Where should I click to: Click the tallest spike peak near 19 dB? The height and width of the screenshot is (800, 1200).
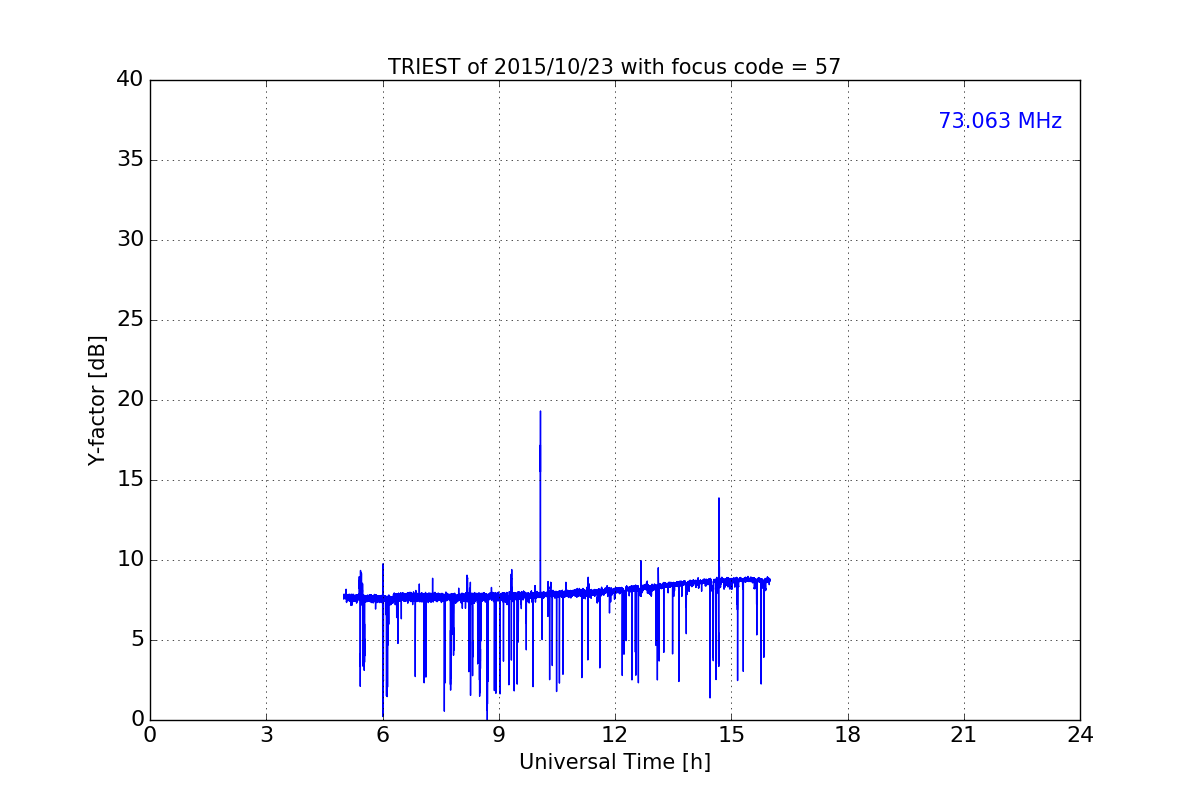click(540, 412)
